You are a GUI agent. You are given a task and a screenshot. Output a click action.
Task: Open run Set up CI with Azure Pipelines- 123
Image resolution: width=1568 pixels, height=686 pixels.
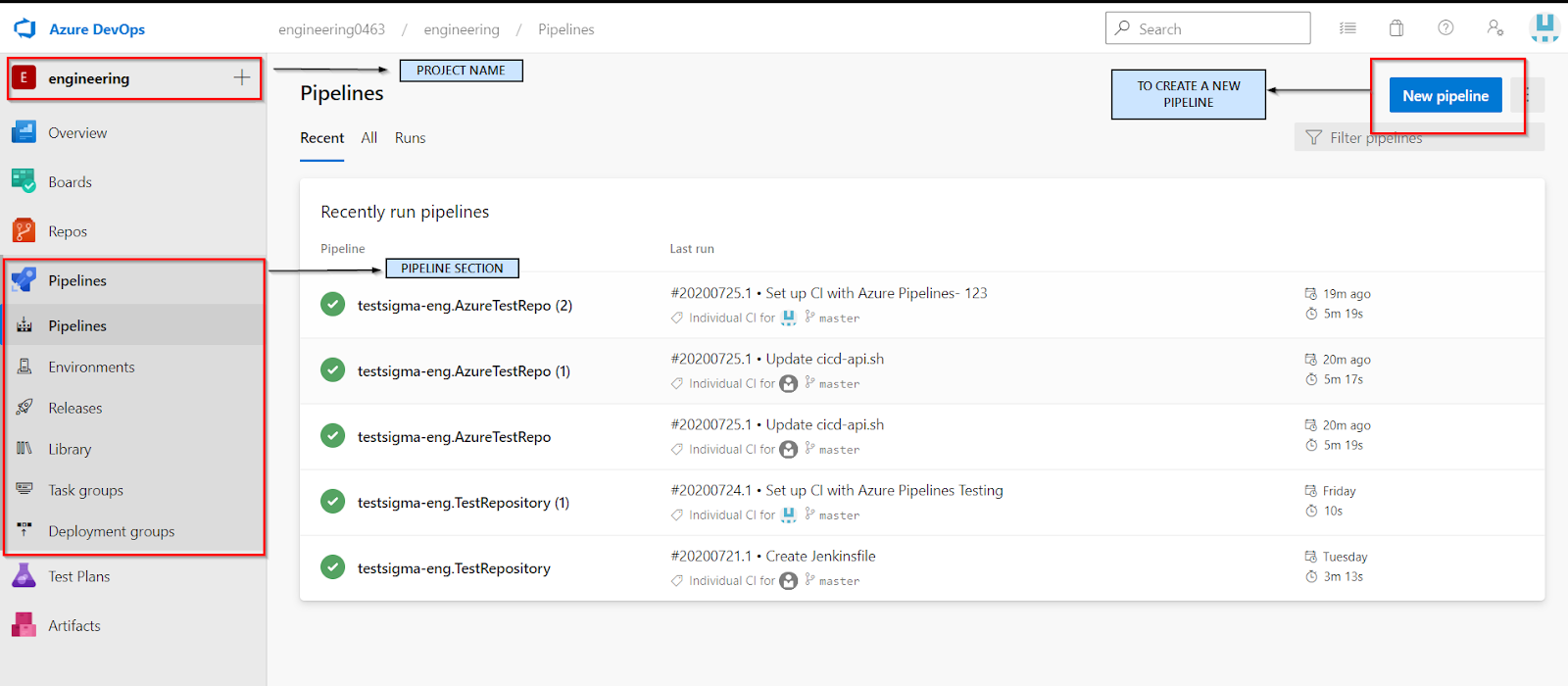tap(829, 293)
